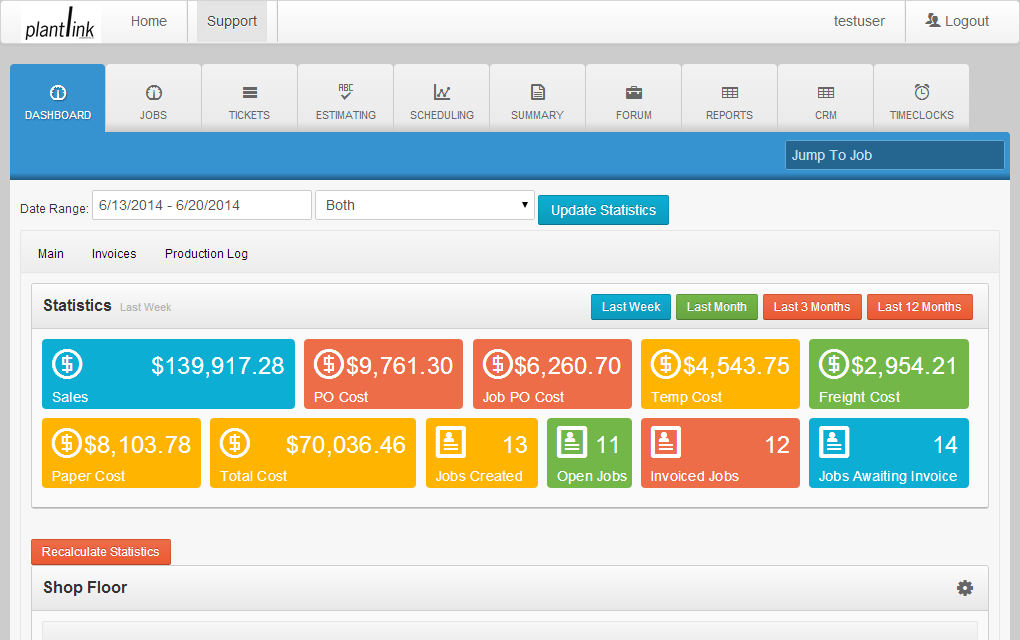Open the Scheduling chart icon tab
Viewport: 1020px width, 640px height.
point(442,92)
